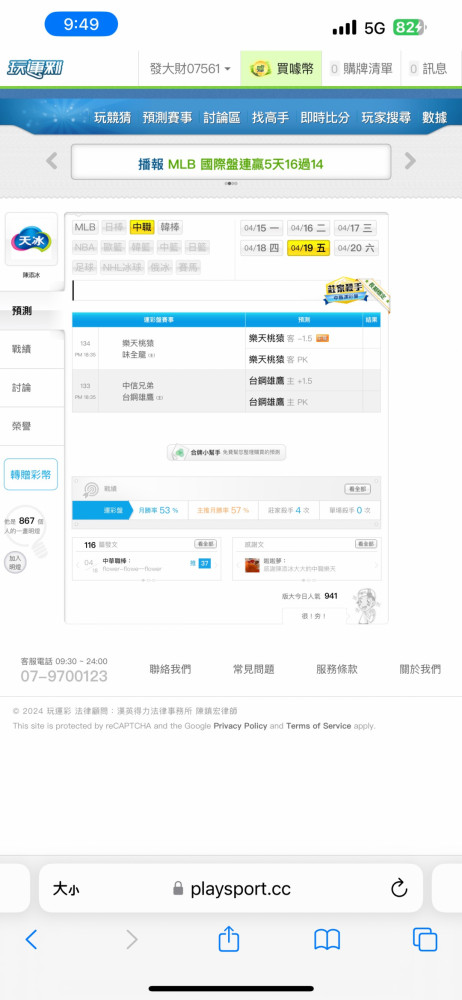The height and width of the screenshot is (1000, 462).
Task: Switch to 榮譽 sidebar tab
Action: 32,426
